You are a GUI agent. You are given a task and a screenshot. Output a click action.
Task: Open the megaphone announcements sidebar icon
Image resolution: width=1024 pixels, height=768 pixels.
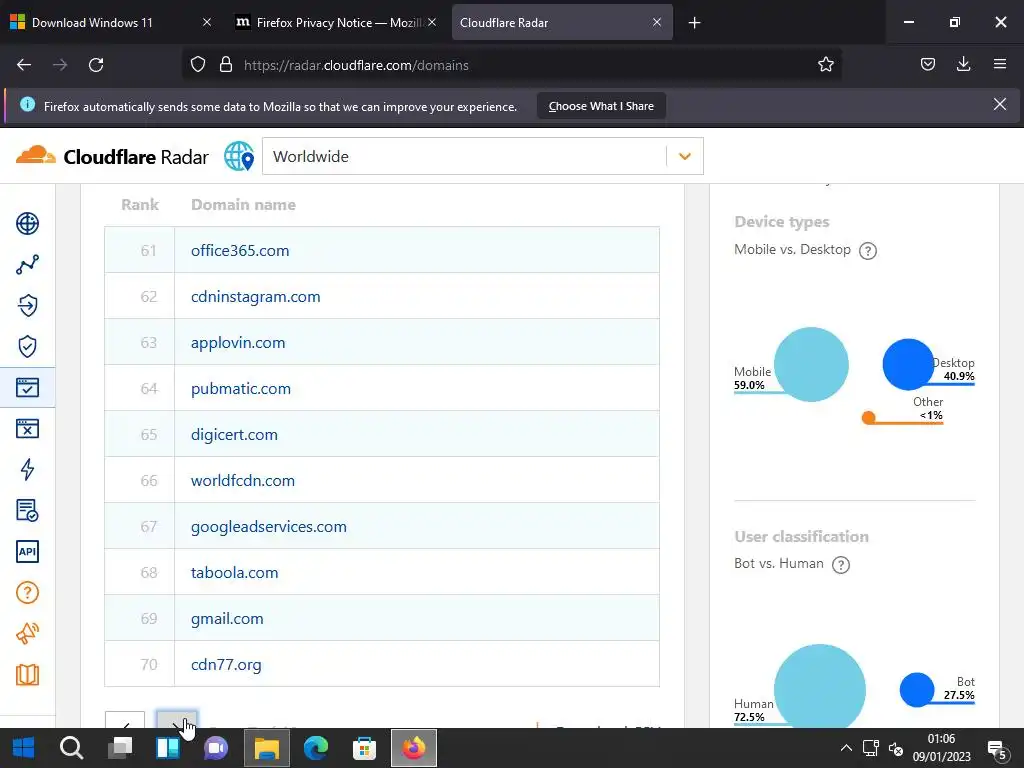27,633
